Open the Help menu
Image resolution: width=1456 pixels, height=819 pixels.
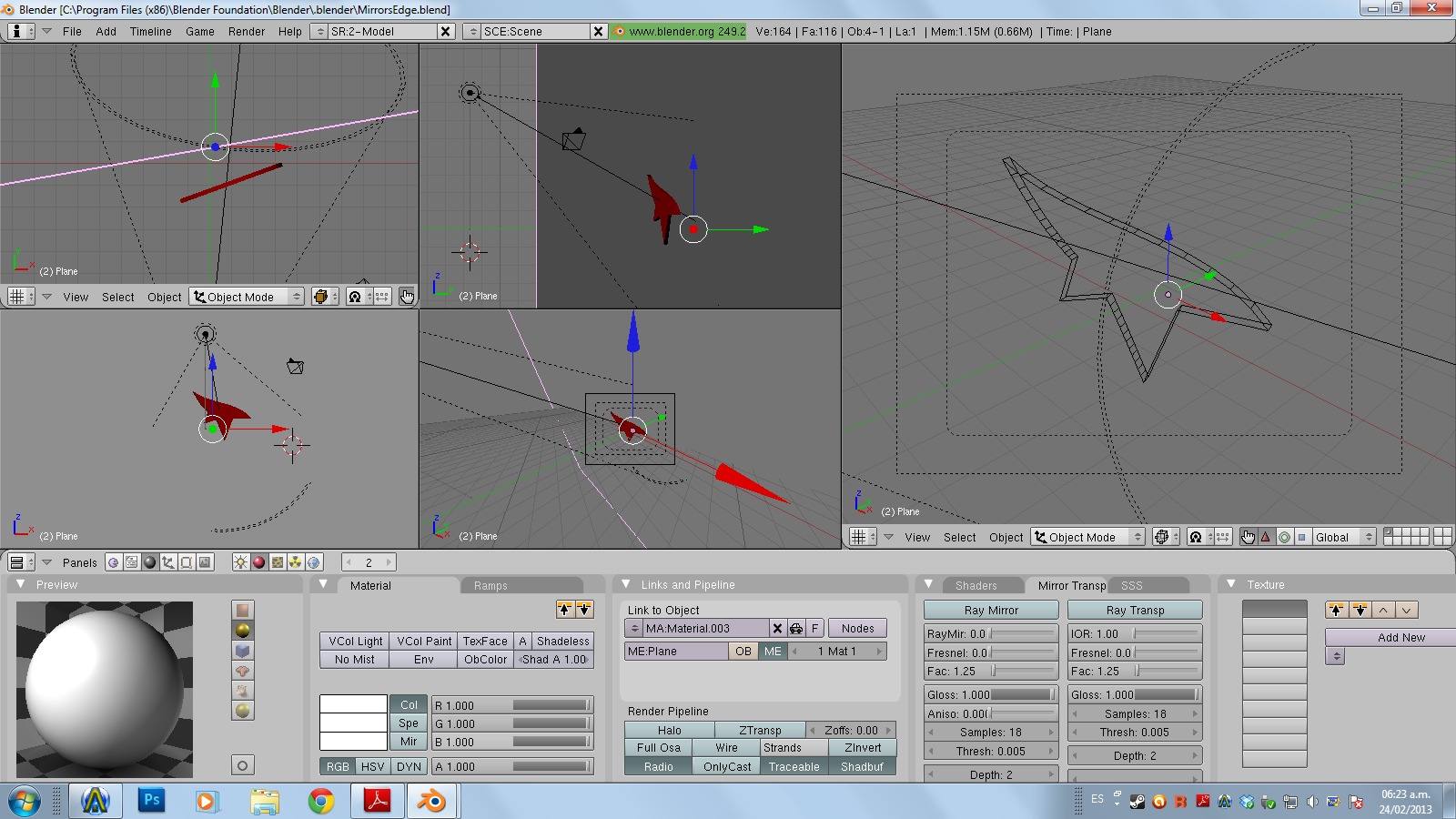click(x=290, y=31)
